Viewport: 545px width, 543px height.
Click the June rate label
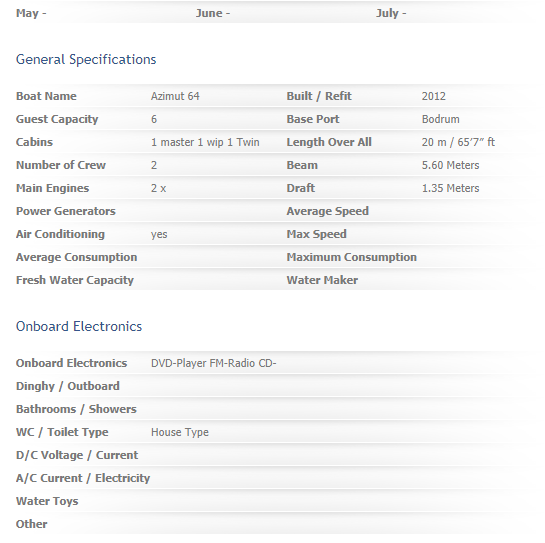click(213, 13)
